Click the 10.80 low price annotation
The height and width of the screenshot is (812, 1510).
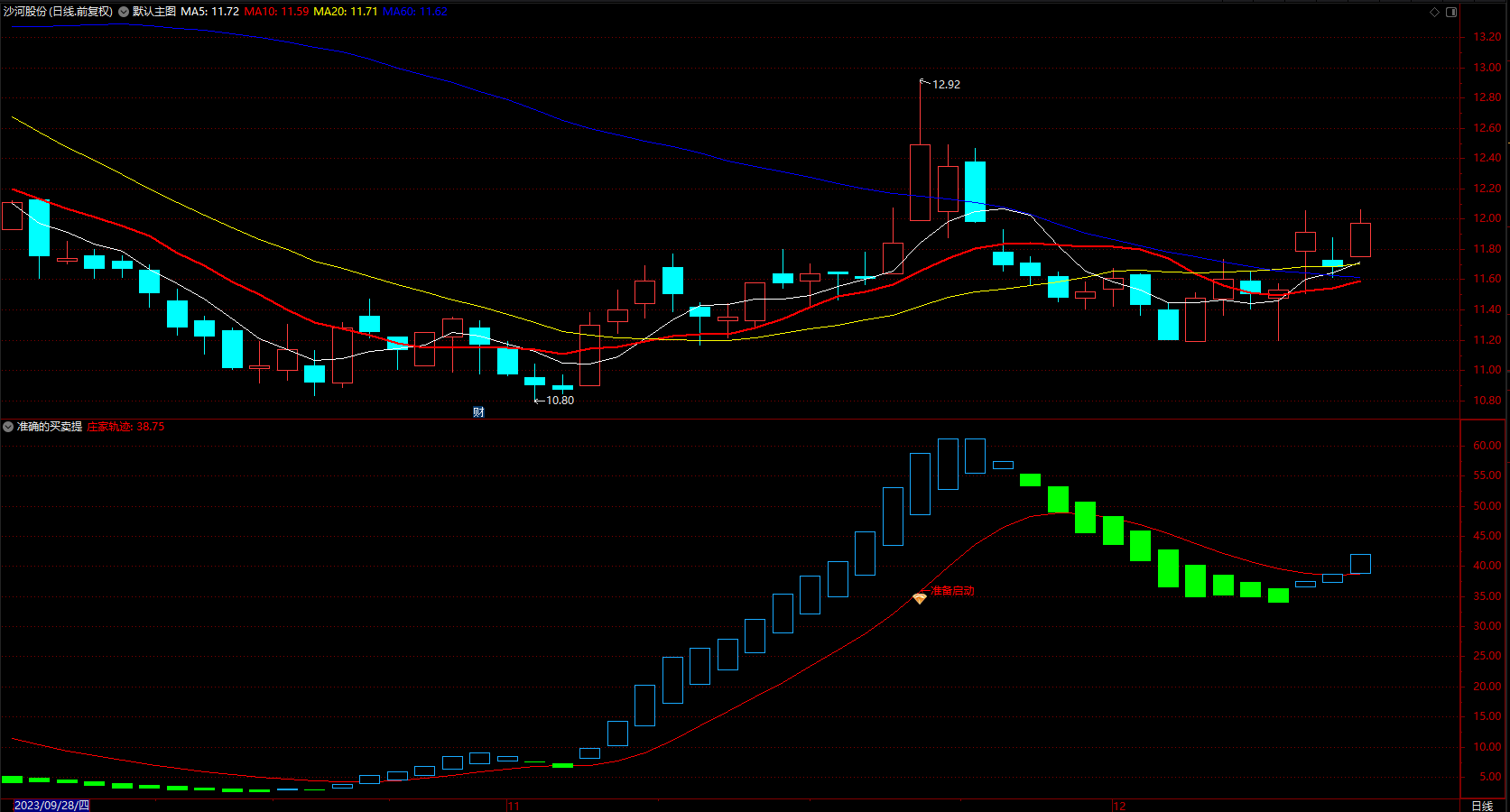[x=560, y=400]
